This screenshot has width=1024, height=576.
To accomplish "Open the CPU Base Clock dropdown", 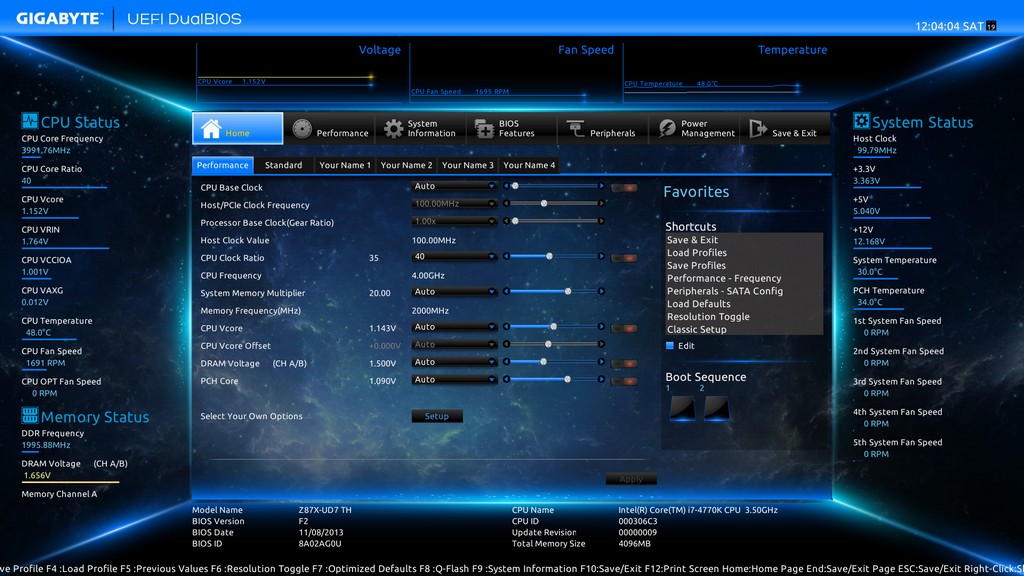I will (x=455, y=186).
